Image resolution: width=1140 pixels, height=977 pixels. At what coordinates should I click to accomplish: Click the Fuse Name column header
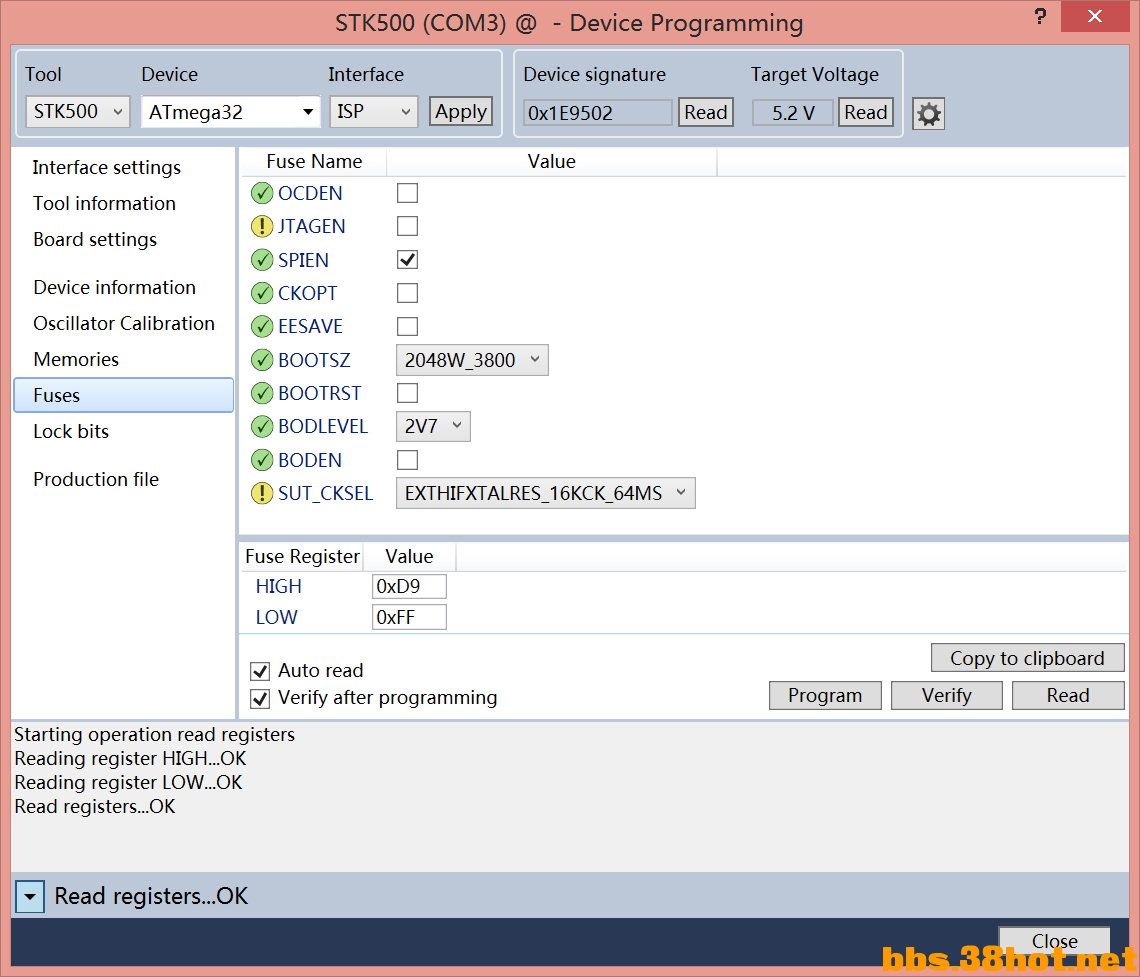click(x=314, y=162)
